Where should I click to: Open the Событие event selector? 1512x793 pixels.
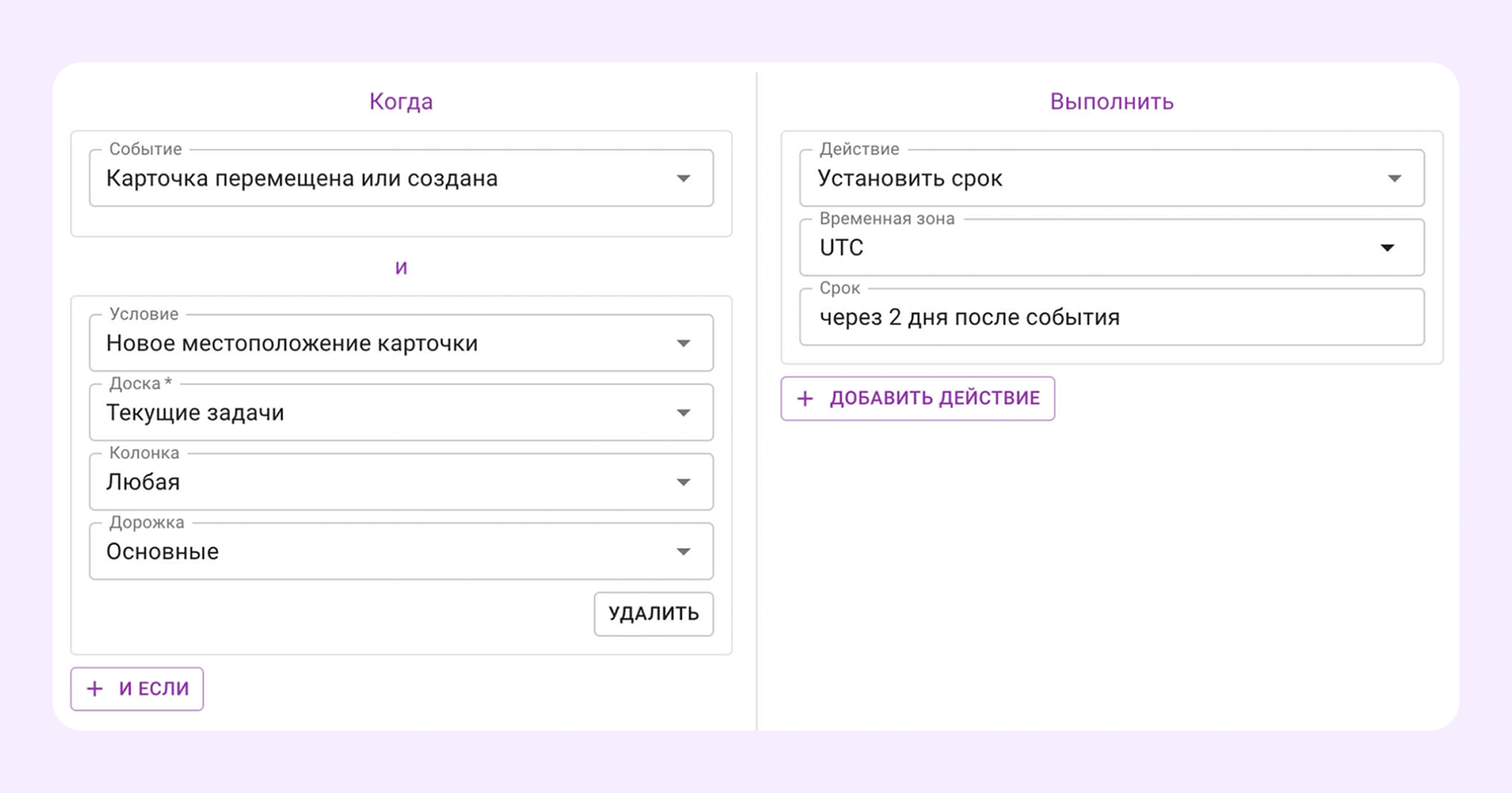tap(401, 178)
